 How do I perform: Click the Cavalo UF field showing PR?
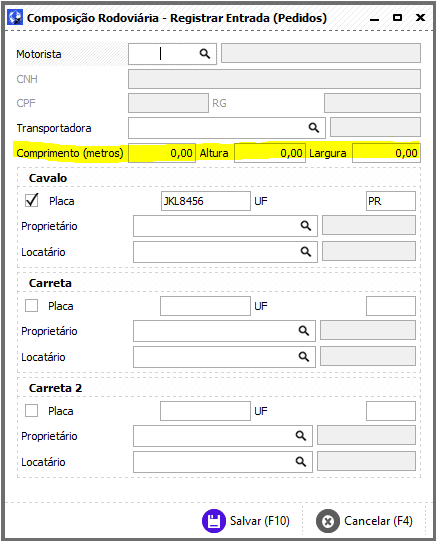tap(391, 201)
